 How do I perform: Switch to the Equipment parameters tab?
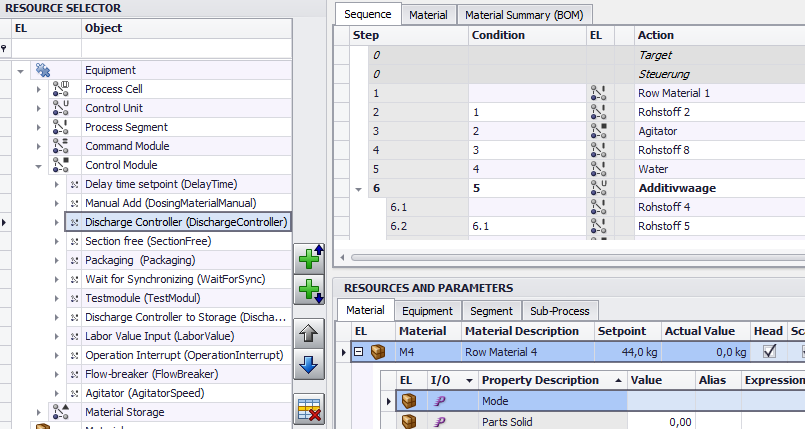[x=427, y=311]
